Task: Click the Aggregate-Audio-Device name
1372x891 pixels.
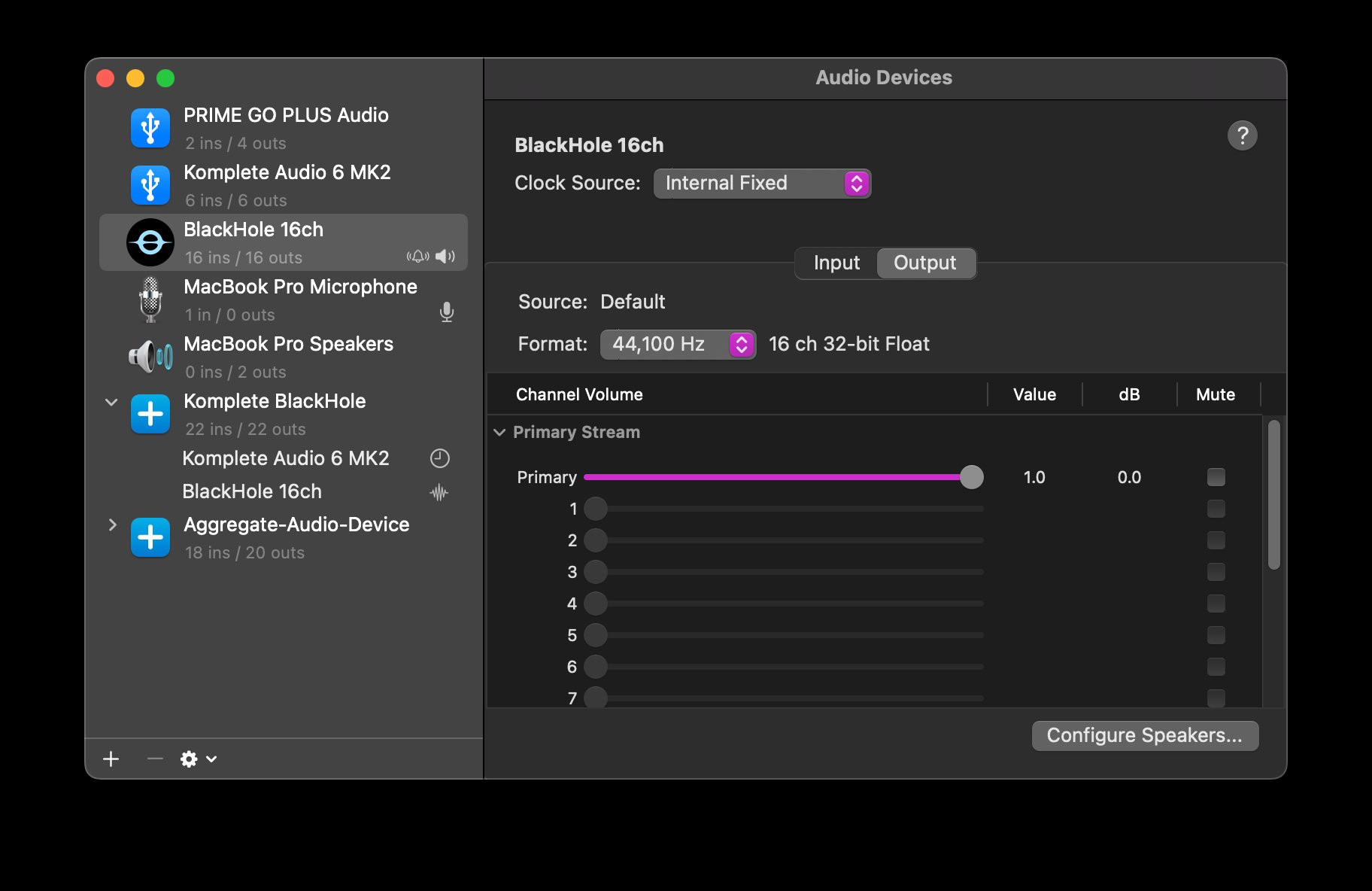Action: click(x=296, y=525)
